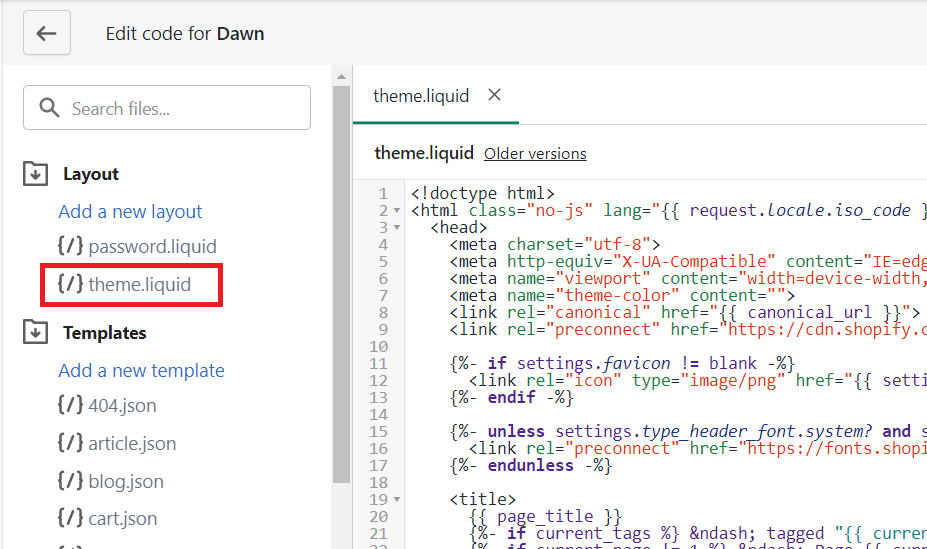927x549 pixels.
Task: Click the theme.liquid file name heading
Action: point(424,153)
